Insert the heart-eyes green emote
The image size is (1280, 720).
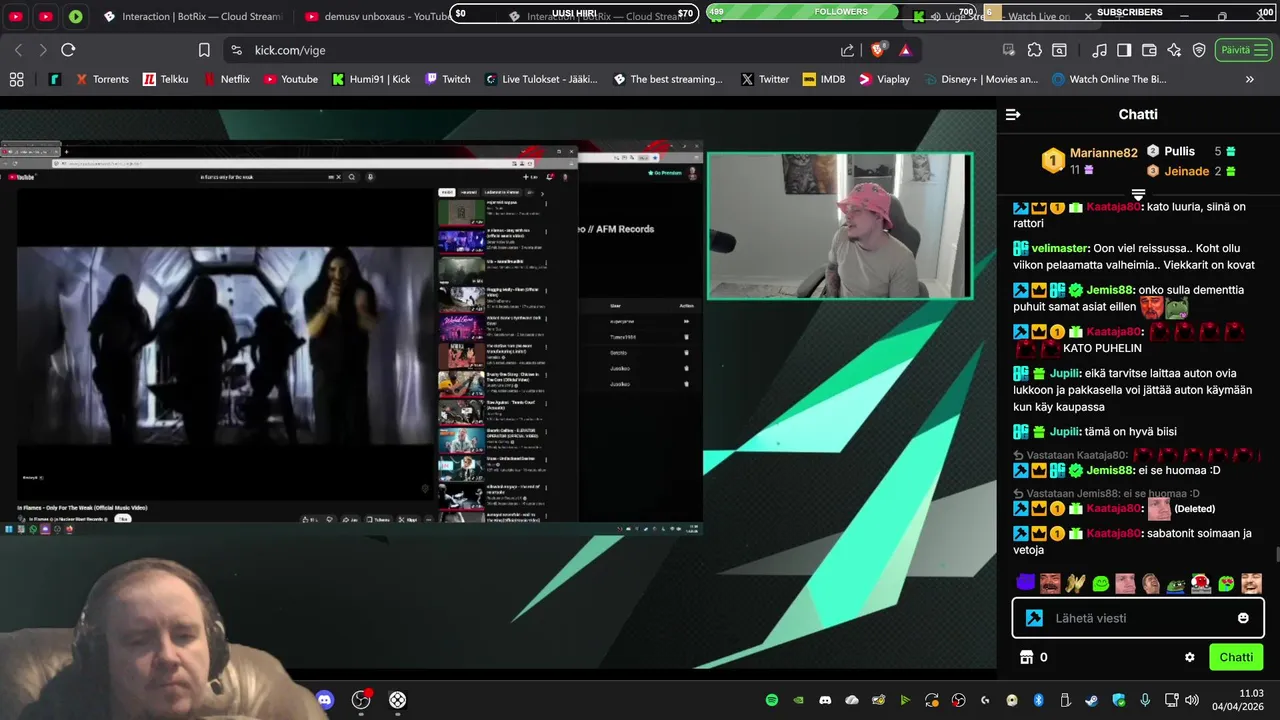1226,582
